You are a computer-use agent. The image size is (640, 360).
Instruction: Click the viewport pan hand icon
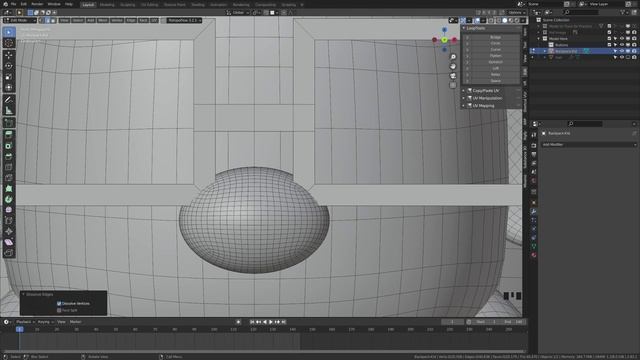tap(453, 66)
